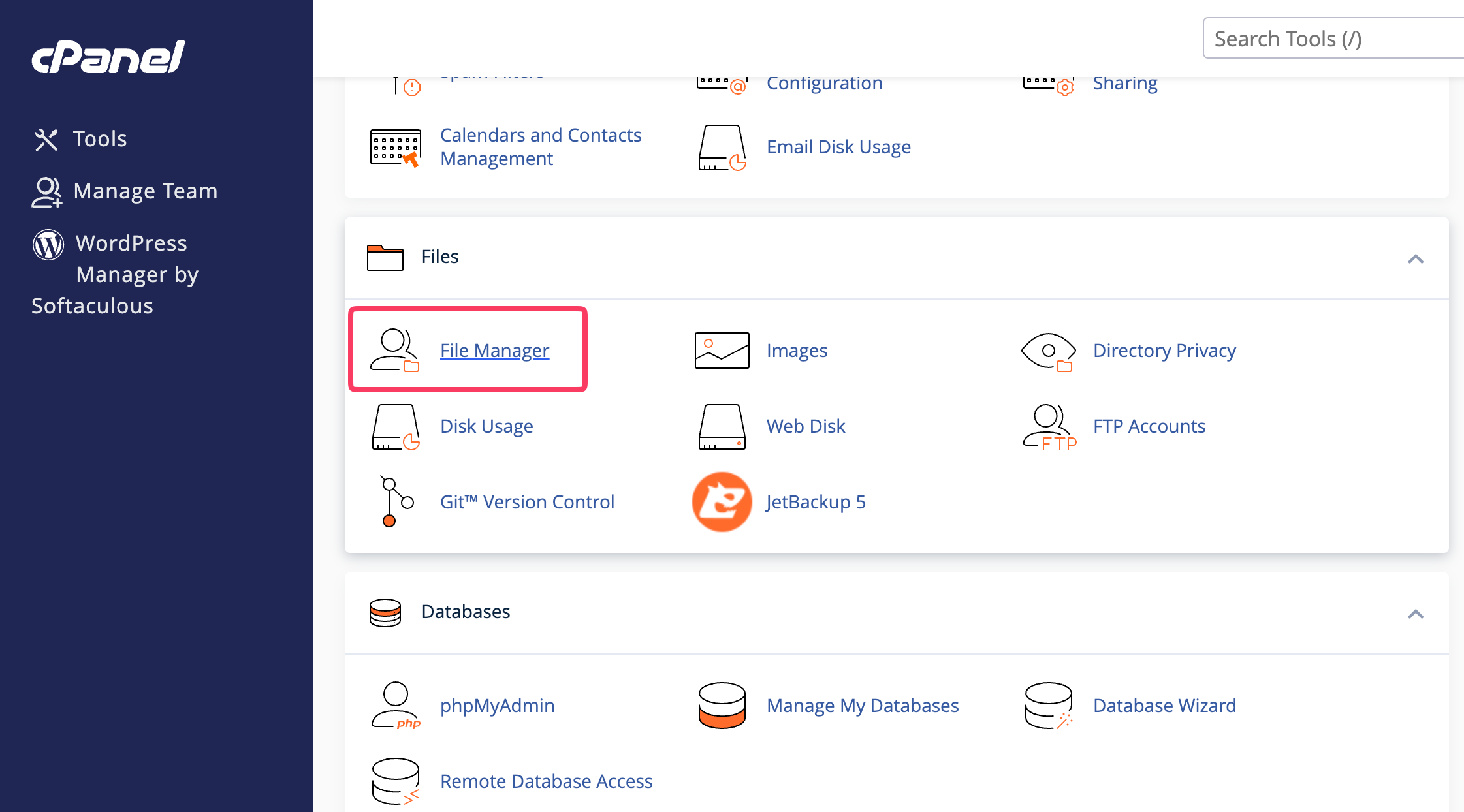Open the JetBackup 5 link

[x=816, y=502]
